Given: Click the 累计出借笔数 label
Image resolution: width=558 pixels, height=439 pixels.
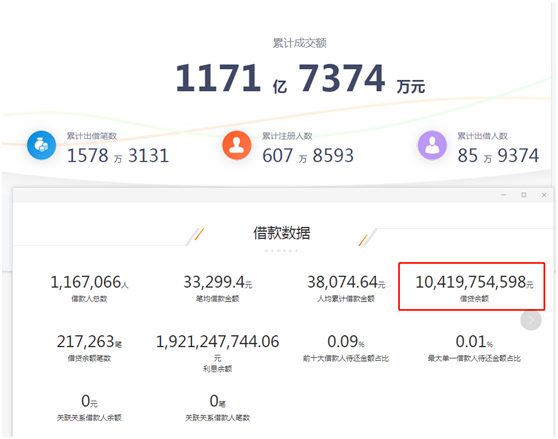Looking at the screenshot, I should pos(92,136).
